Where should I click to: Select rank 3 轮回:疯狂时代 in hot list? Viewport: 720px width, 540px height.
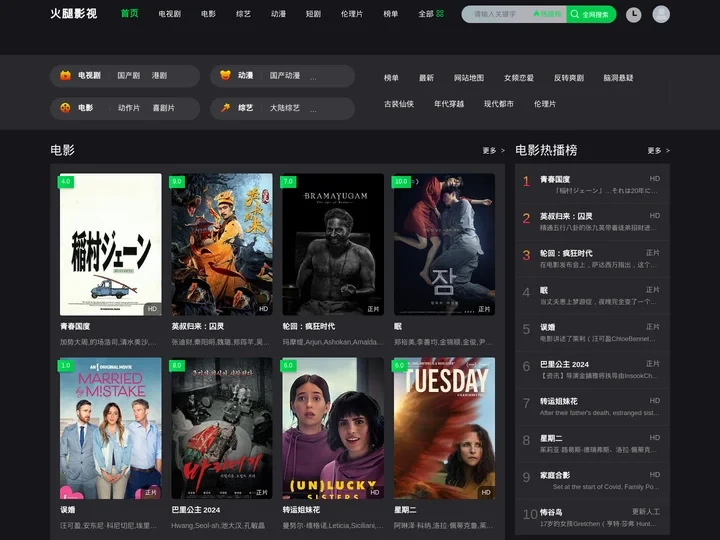(x=592, y=259)
